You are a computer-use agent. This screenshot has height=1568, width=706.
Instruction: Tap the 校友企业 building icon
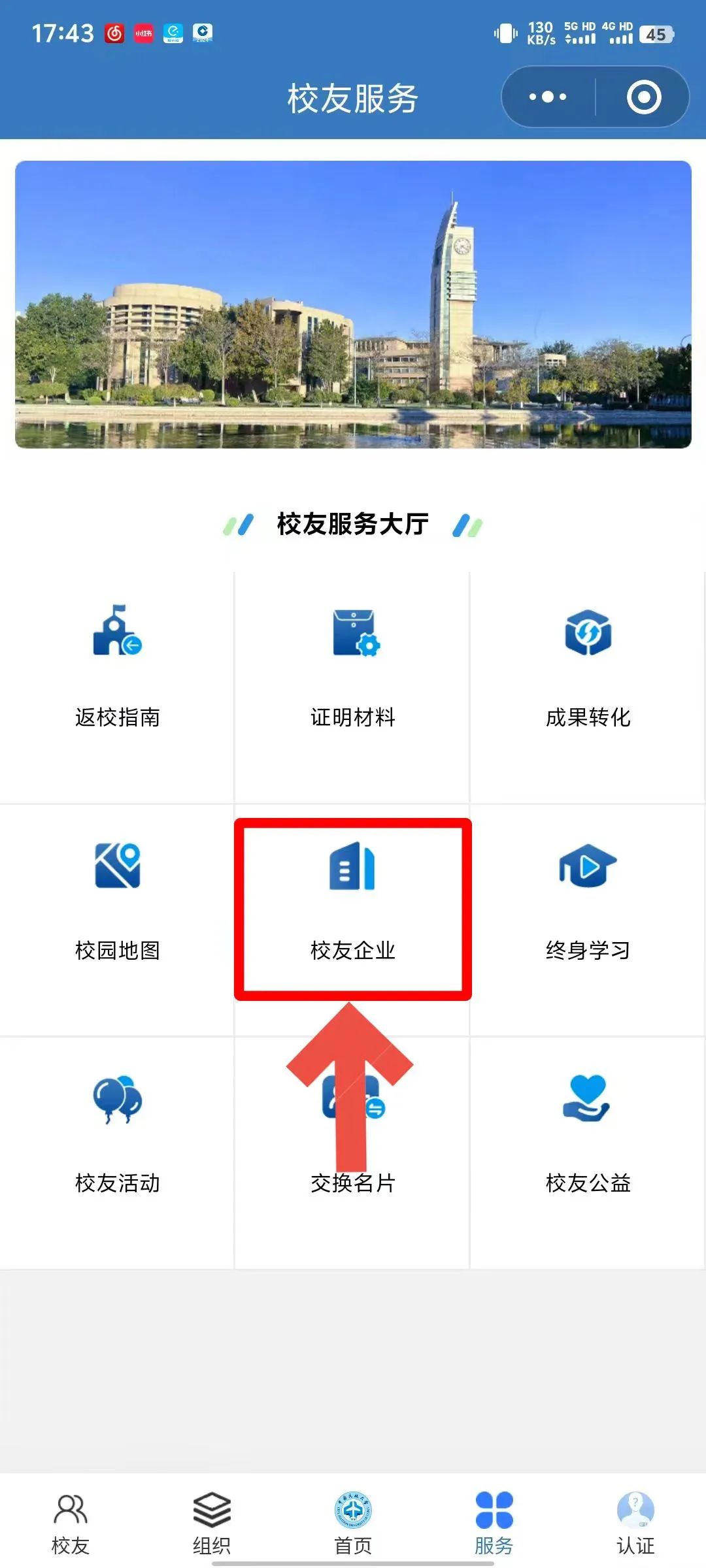click(x=352, y=866)
